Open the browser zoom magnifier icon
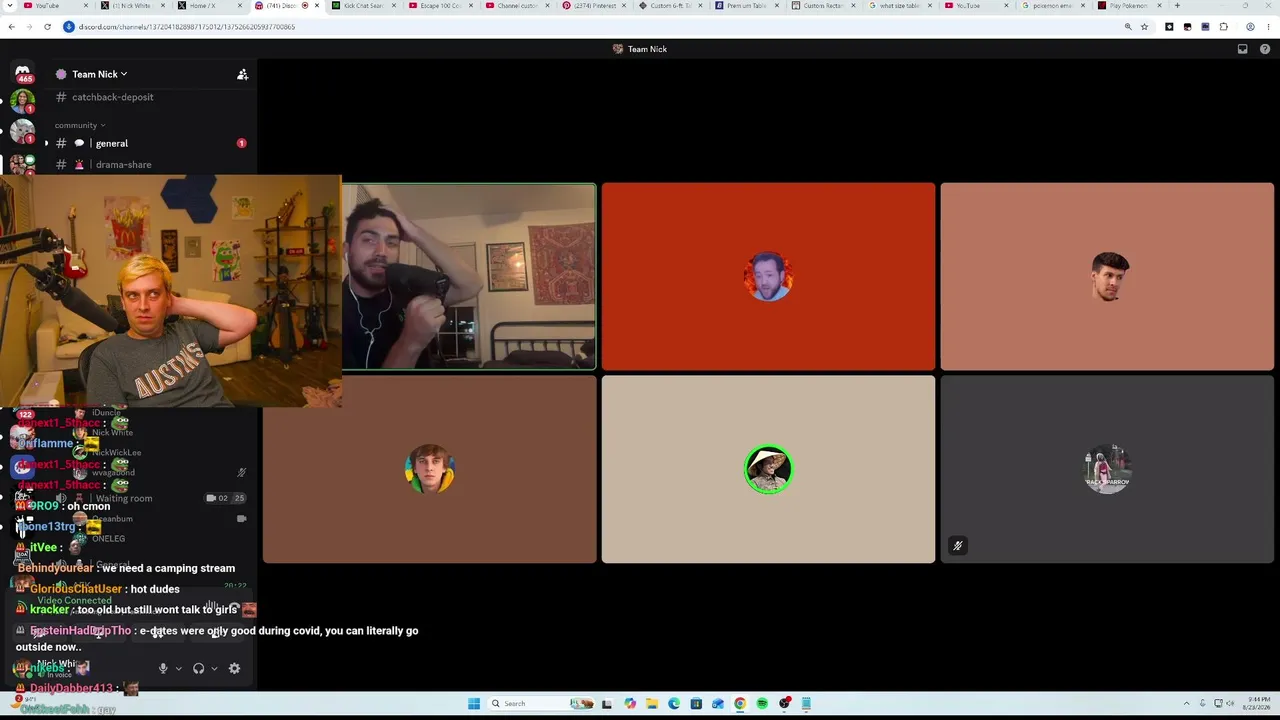The height and width of the screenshot is (720, 1280). point(1128,27)
